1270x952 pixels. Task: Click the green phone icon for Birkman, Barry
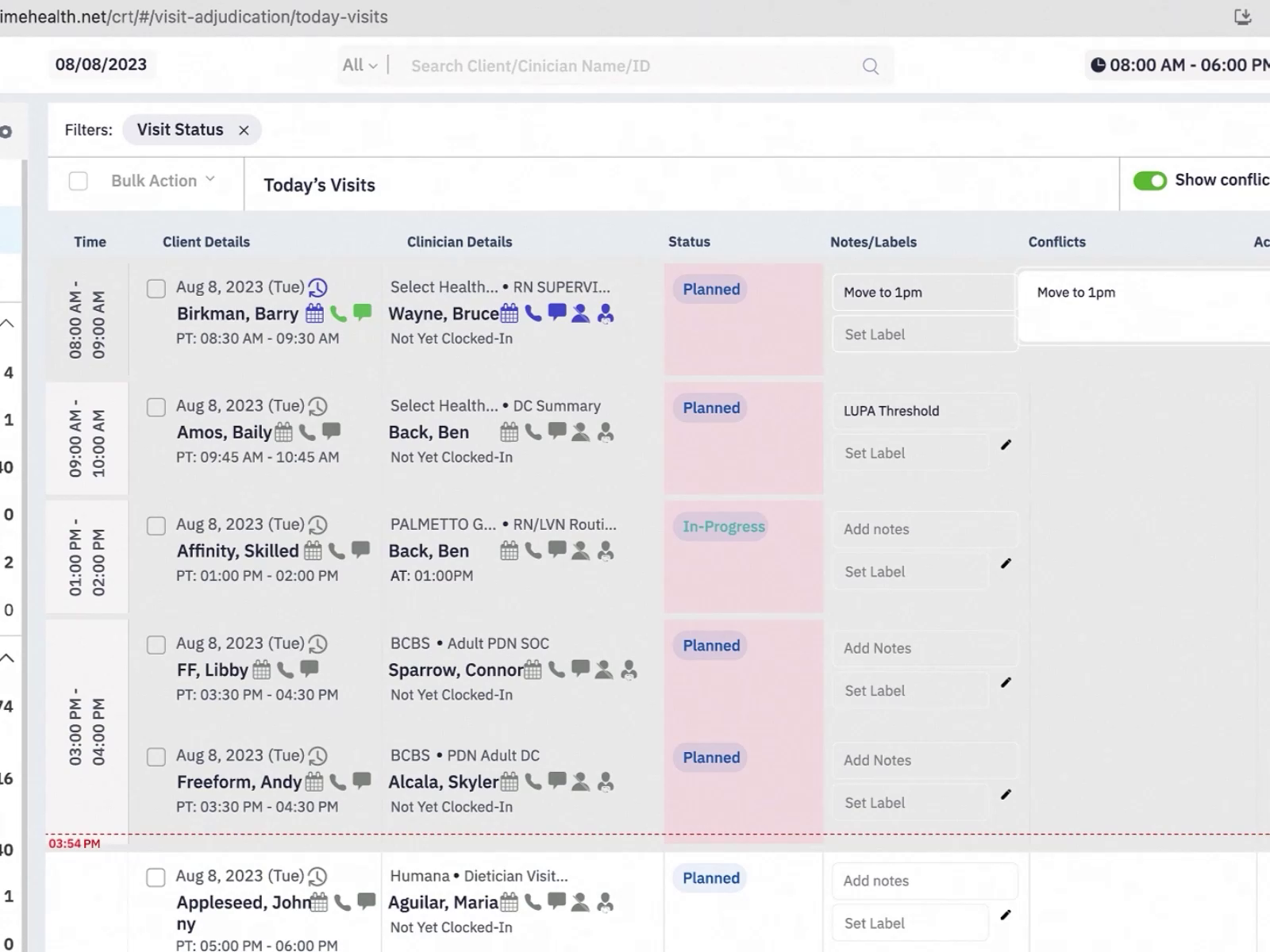(x=338, y=313)
